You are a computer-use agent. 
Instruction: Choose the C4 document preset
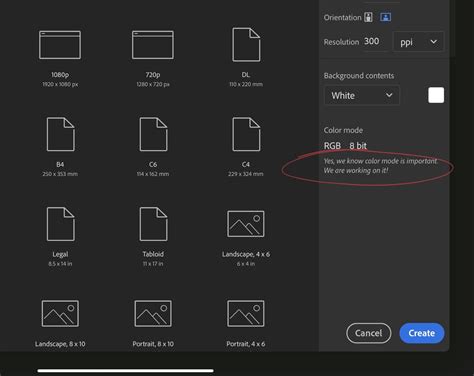[x=246, y=134]
